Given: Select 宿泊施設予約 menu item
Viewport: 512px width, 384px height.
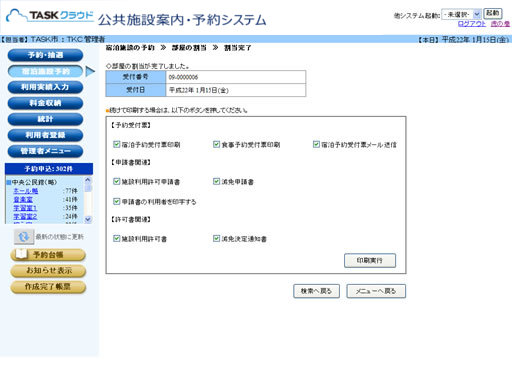Looking at the screenshot, I should tap(45, 71).
